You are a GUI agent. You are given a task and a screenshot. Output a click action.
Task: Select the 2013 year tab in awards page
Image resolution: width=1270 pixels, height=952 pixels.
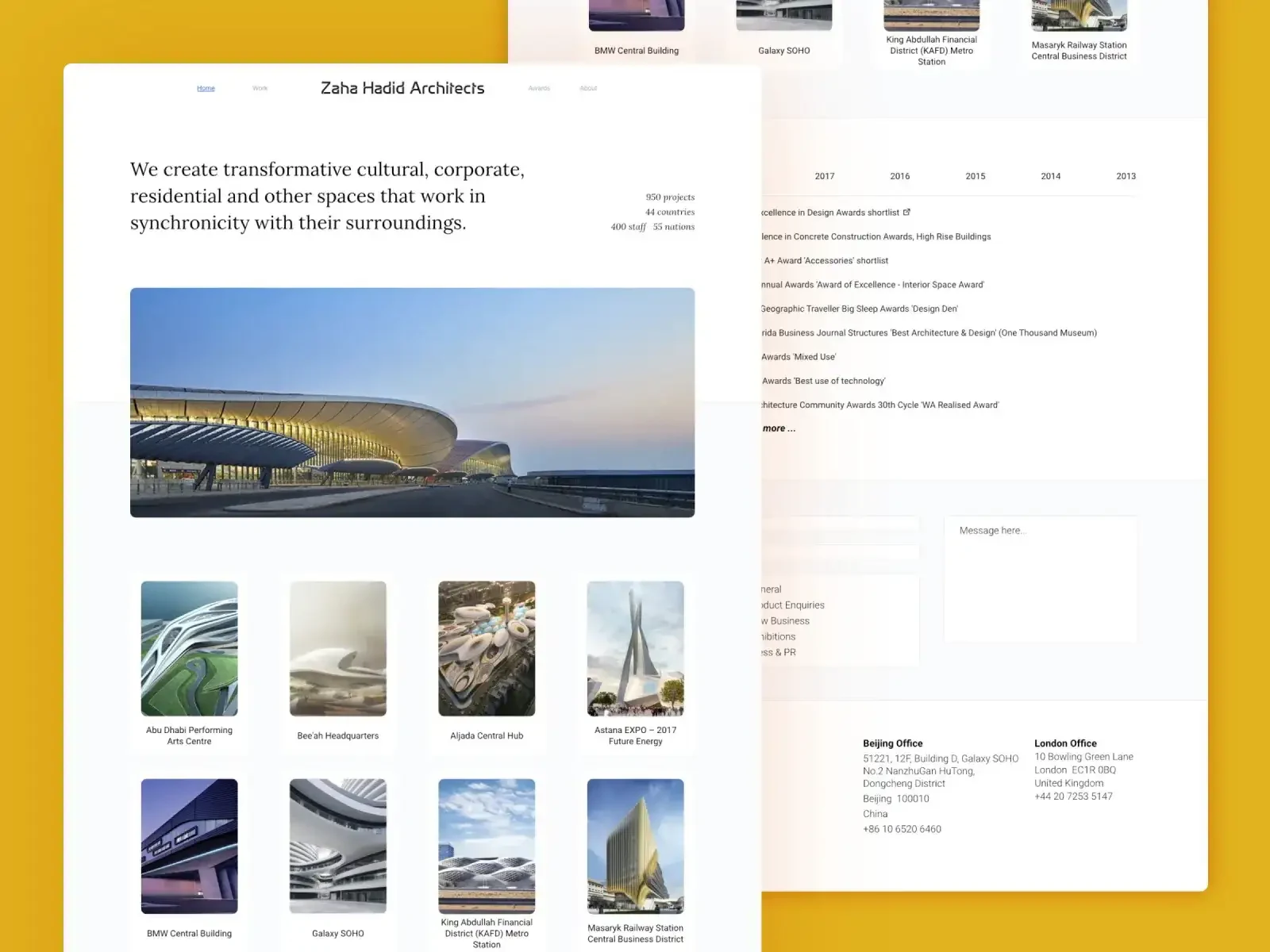(1126, 176)
